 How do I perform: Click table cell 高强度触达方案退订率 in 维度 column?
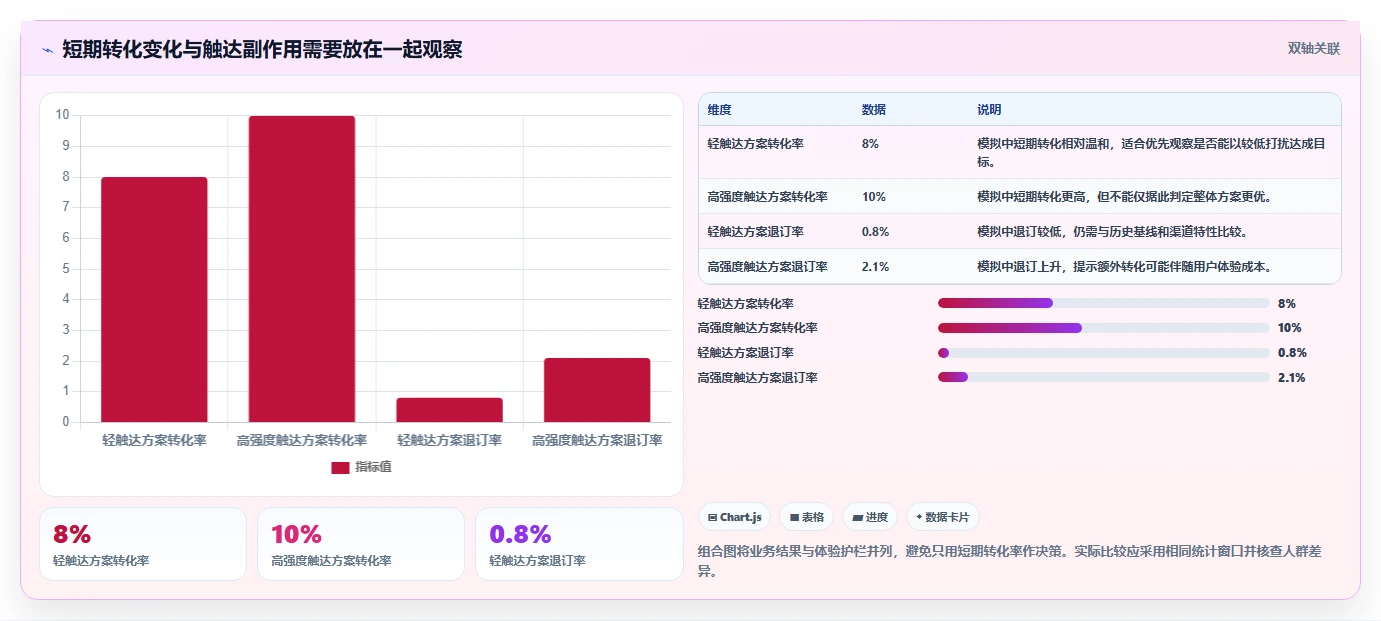pos(767,267)
